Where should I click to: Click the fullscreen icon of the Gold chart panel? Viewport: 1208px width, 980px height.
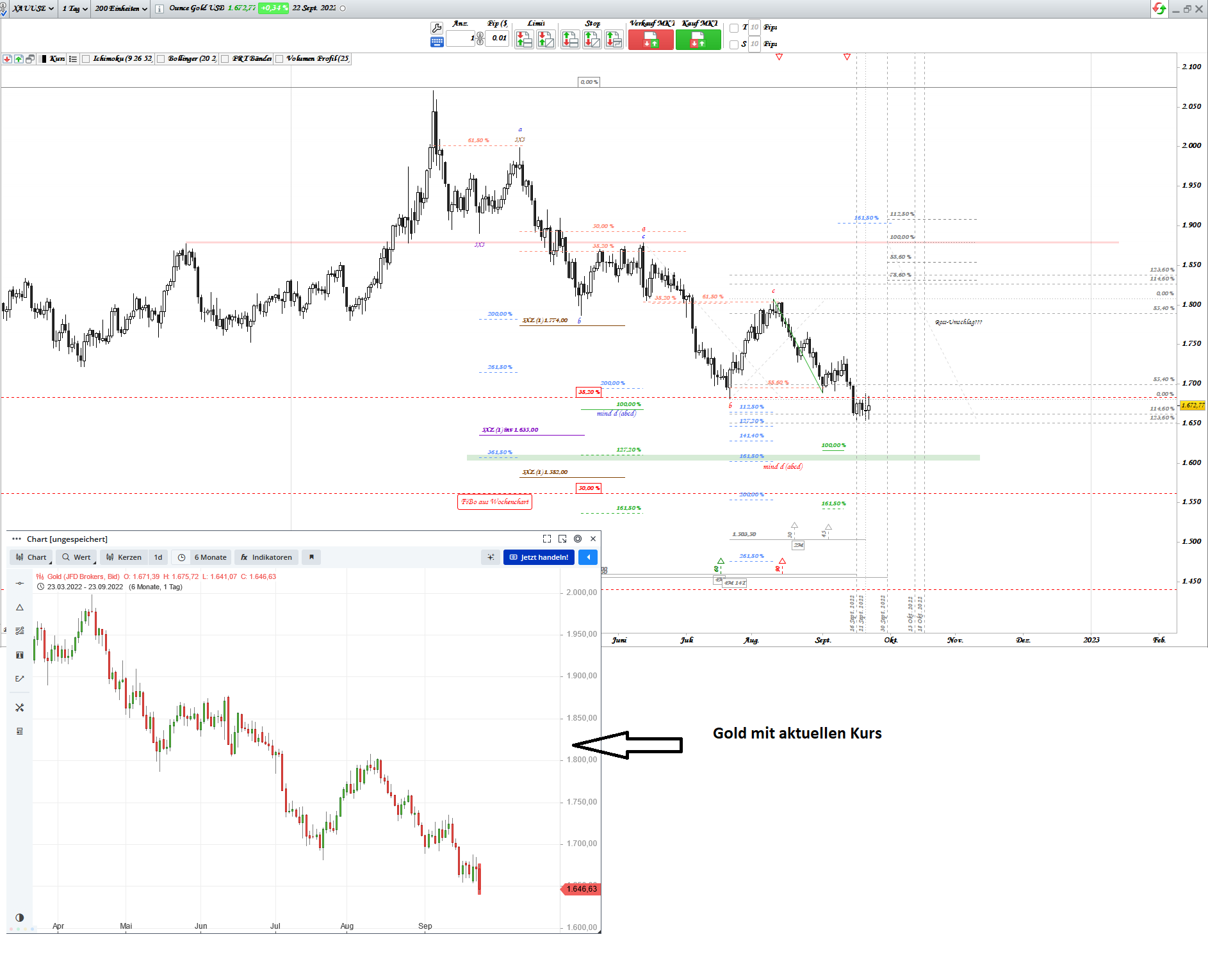(547, 539)
